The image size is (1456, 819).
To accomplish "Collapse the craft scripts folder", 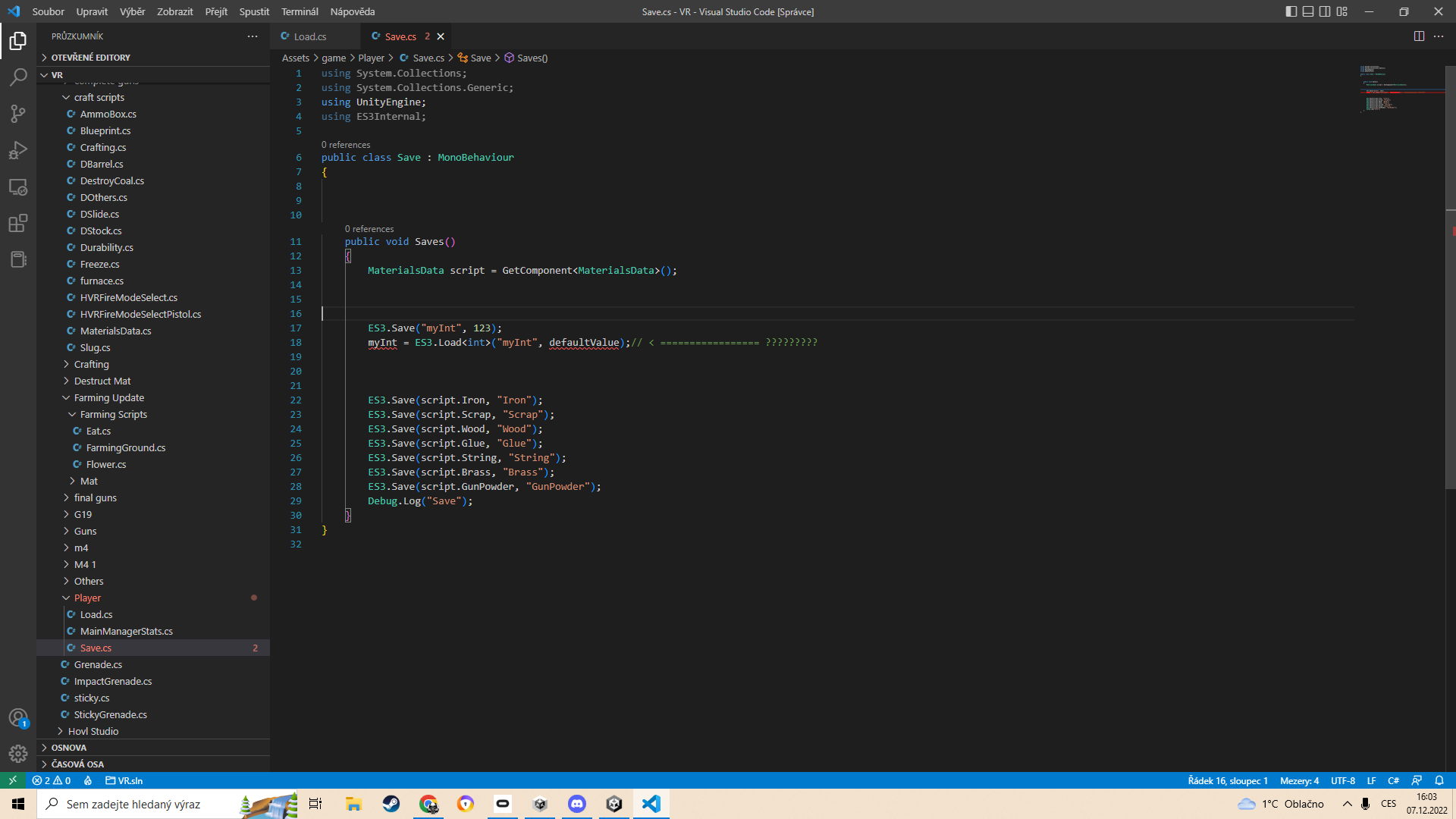I will pos(153,97).
